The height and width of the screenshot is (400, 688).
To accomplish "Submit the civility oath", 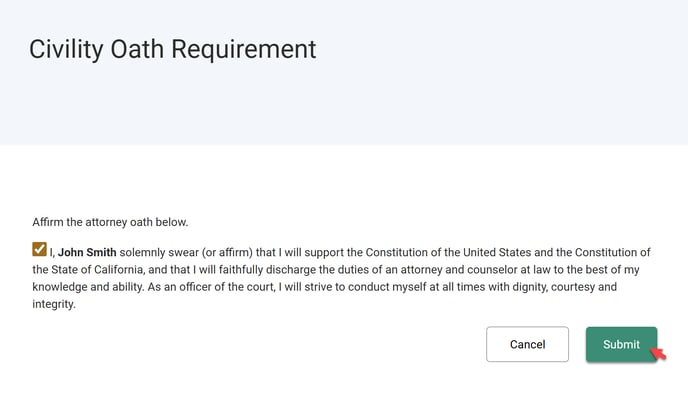I will coord(621,344).
